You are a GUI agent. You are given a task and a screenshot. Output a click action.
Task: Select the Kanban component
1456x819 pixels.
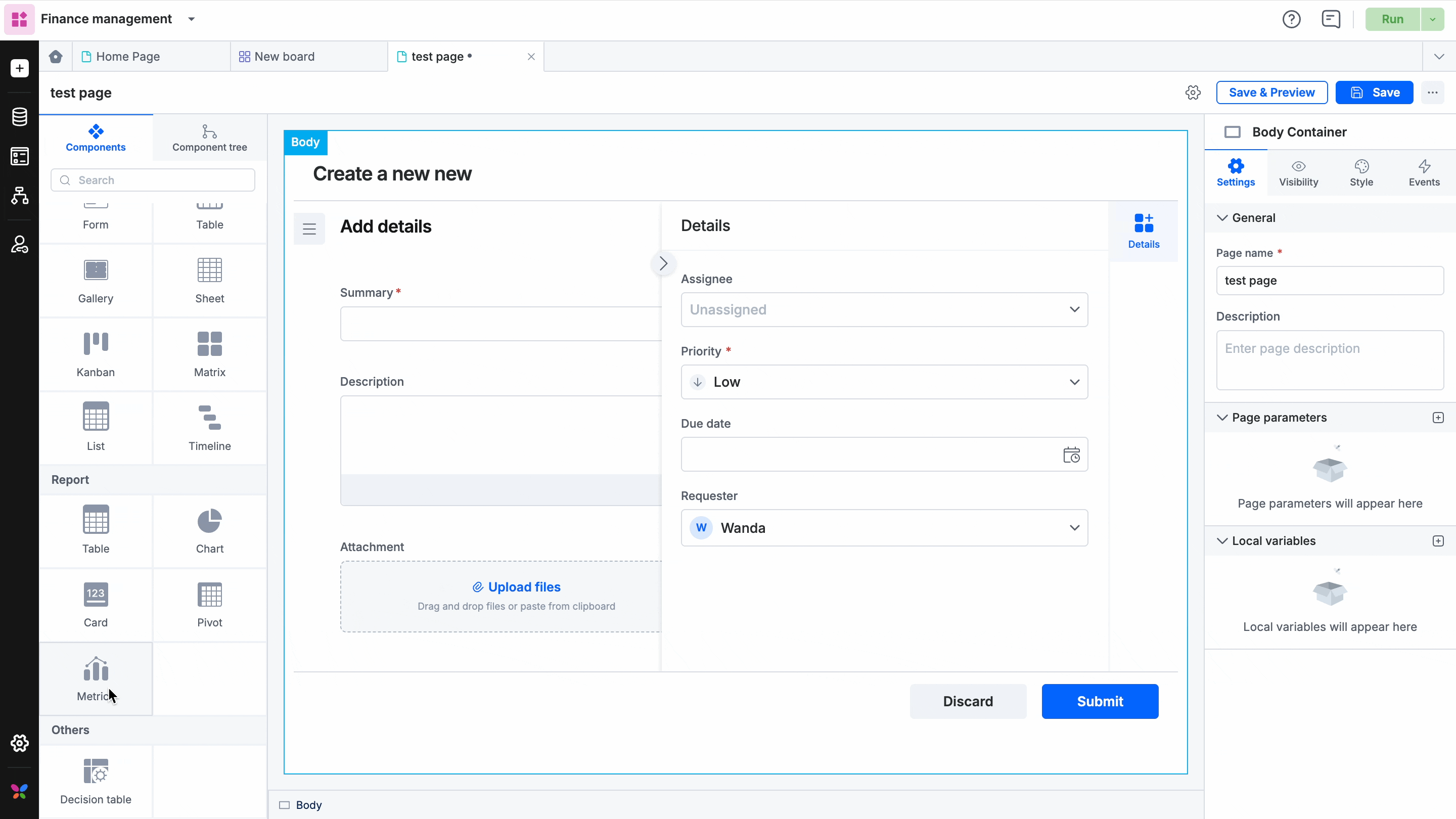pyautogui.click(x=96, y=354)
